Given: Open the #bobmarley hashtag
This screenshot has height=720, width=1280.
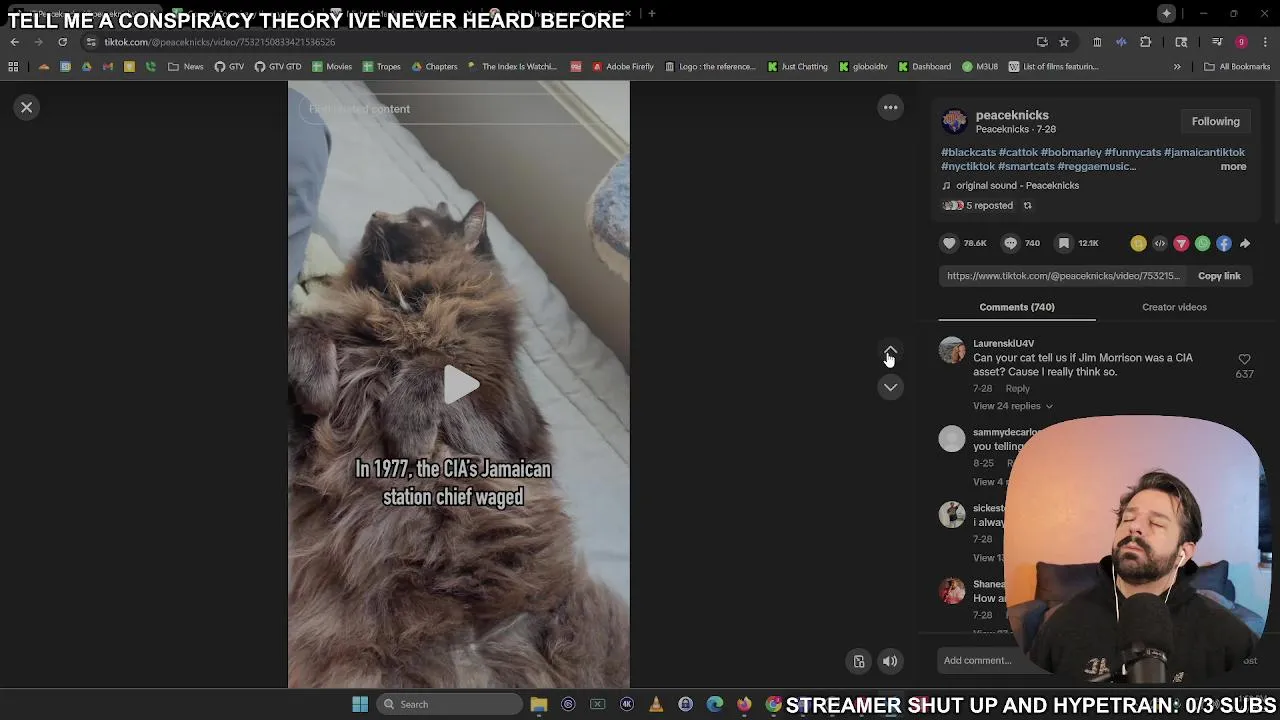Looking at the screenshot, I should click(x=1071, y=153).
